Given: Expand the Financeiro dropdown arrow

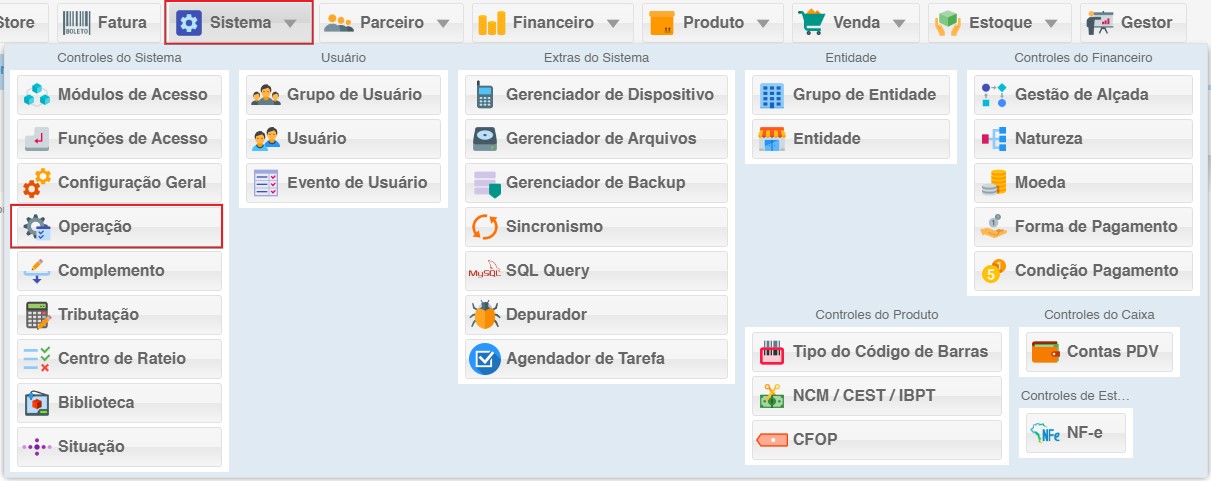Looking at the screenshot, I should tap(613, 23).
